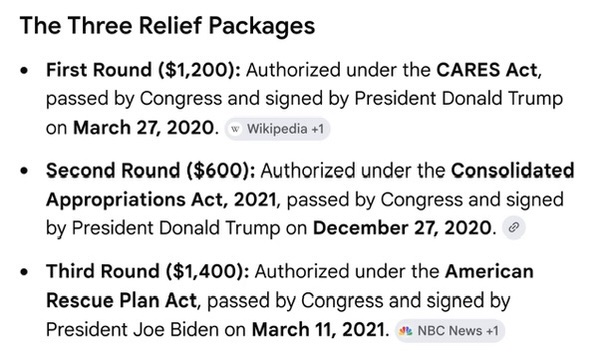Click the Third Round ($1,400) label
606x360 pixels.
coord(148,271)
